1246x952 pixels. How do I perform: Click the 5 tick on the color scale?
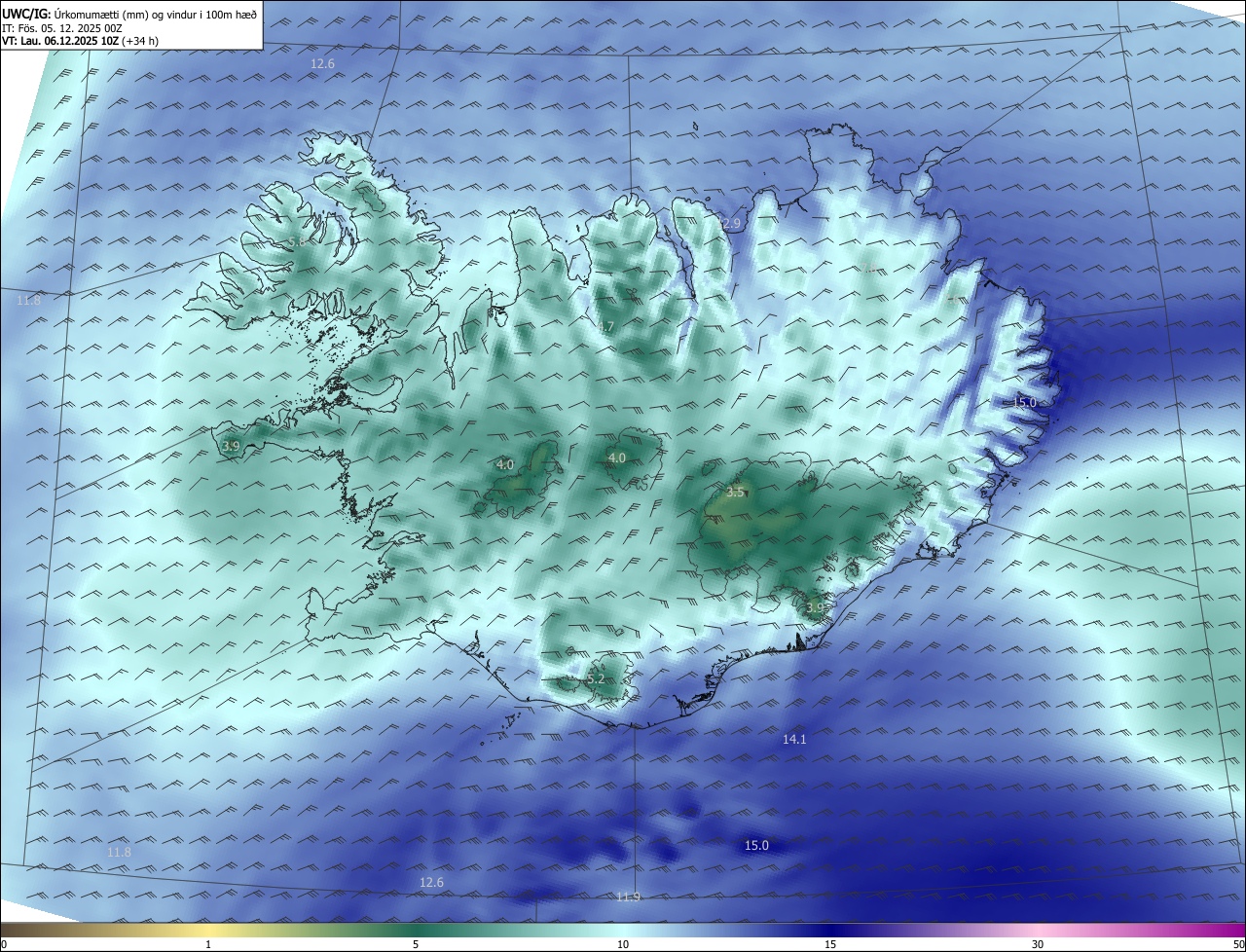coord(416,944)
